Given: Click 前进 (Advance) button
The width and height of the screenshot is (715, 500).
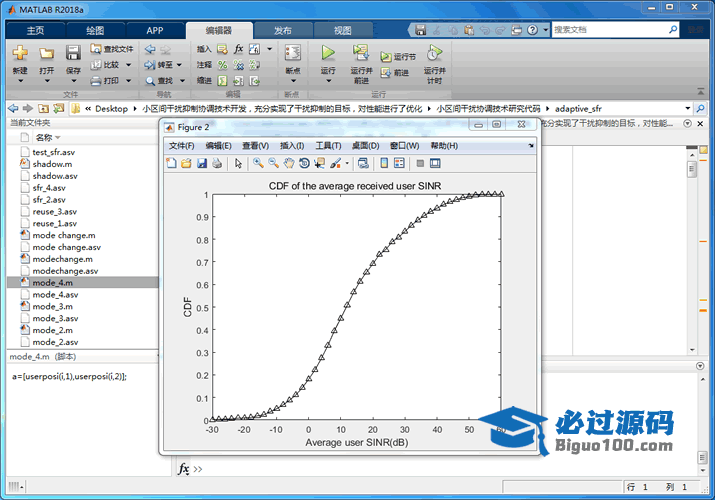Looking at the screenshot, I should (395, 72).
